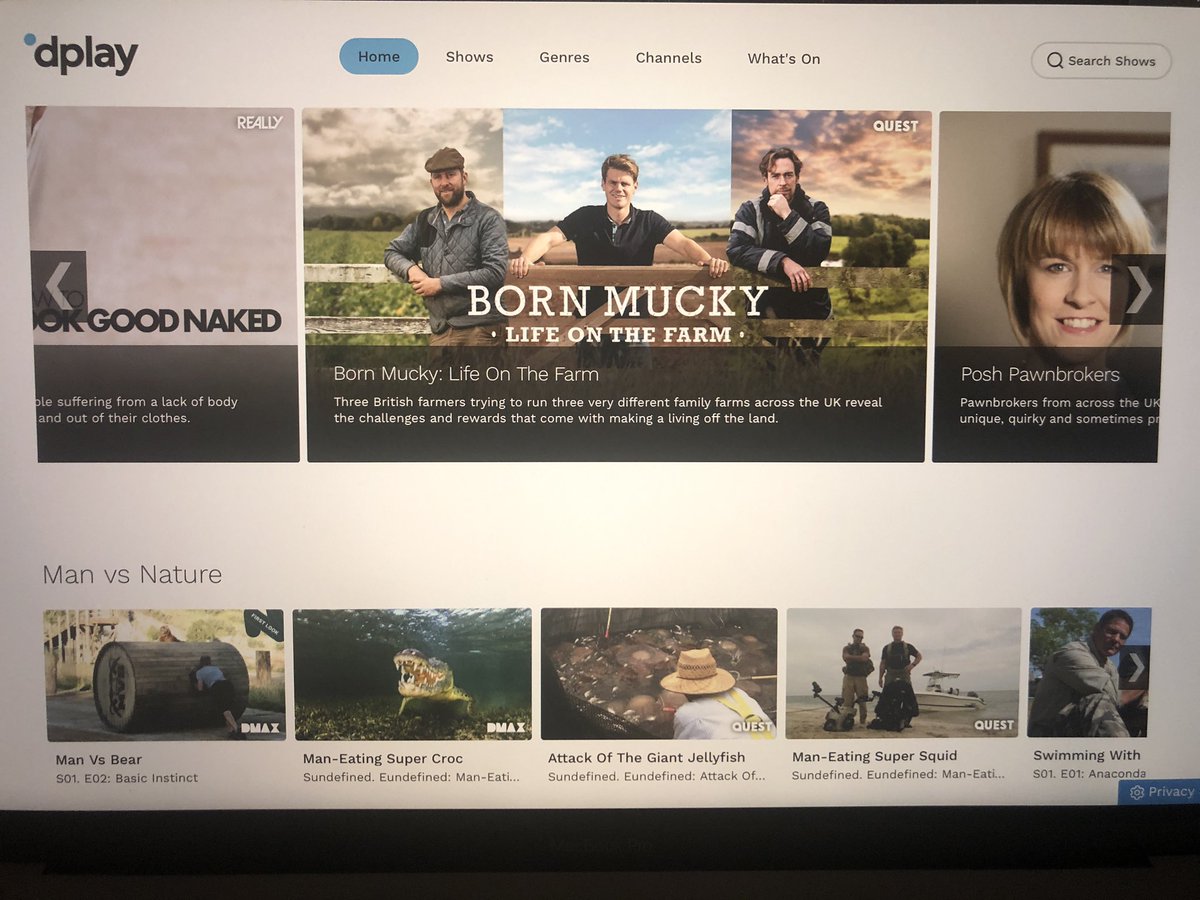Click the QUEST channel badge on Born Mucky
Image resolution: width=1200 pixels, height=900 pixels.
tap(895, 126)
